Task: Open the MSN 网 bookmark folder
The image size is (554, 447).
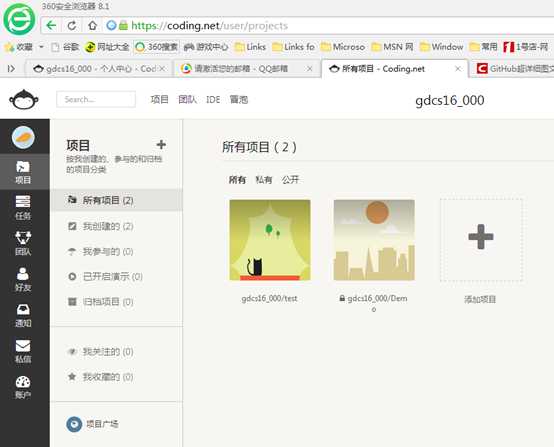Action: [x=392, y=47]
